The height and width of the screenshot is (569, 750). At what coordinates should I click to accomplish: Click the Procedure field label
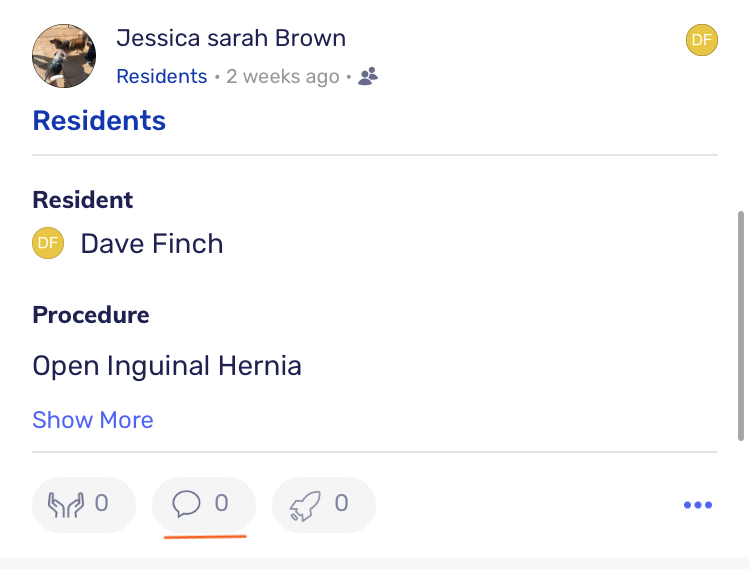pos(91,315)
